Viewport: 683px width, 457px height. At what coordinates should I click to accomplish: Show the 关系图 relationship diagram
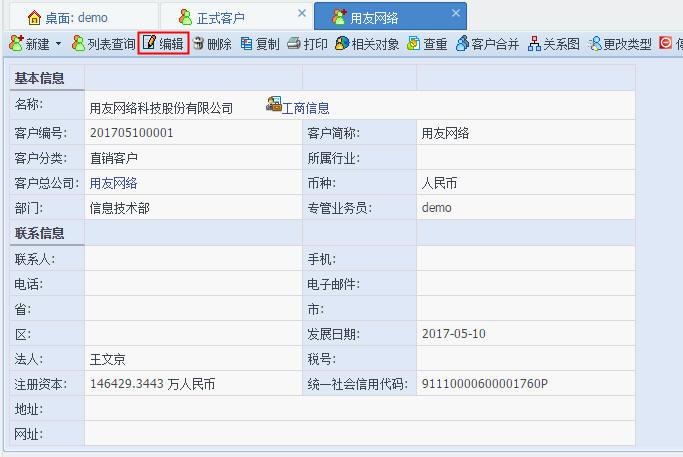click(x=554, y=44)
